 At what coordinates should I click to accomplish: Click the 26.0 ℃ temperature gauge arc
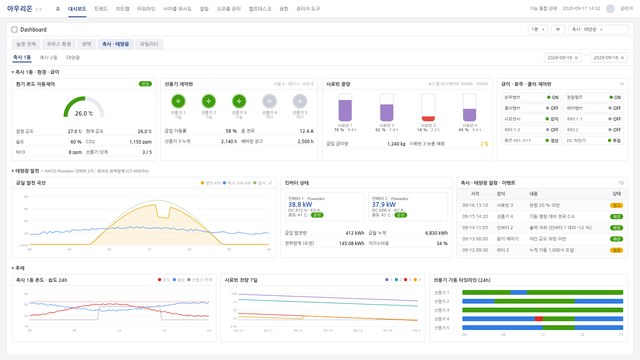[x=84, y=107]
